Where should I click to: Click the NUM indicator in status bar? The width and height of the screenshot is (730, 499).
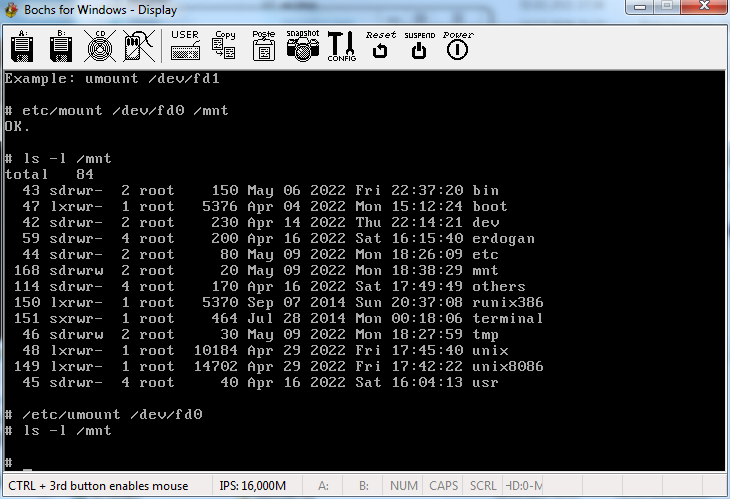click(x=404, y=487)
